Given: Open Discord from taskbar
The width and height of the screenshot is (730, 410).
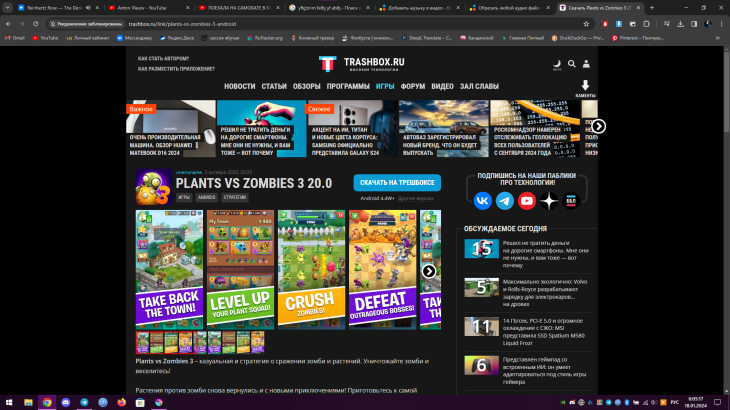Looking at the screenshot, I should (x=66, y=403).
